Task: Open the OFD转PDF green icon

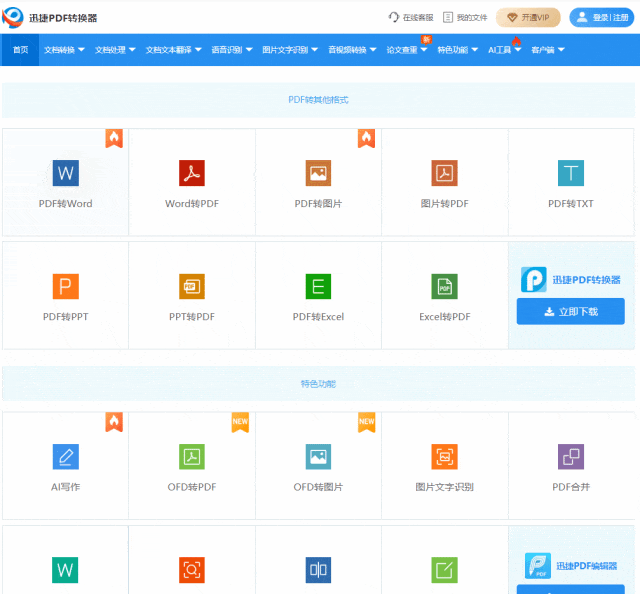Action: (192, 457)
